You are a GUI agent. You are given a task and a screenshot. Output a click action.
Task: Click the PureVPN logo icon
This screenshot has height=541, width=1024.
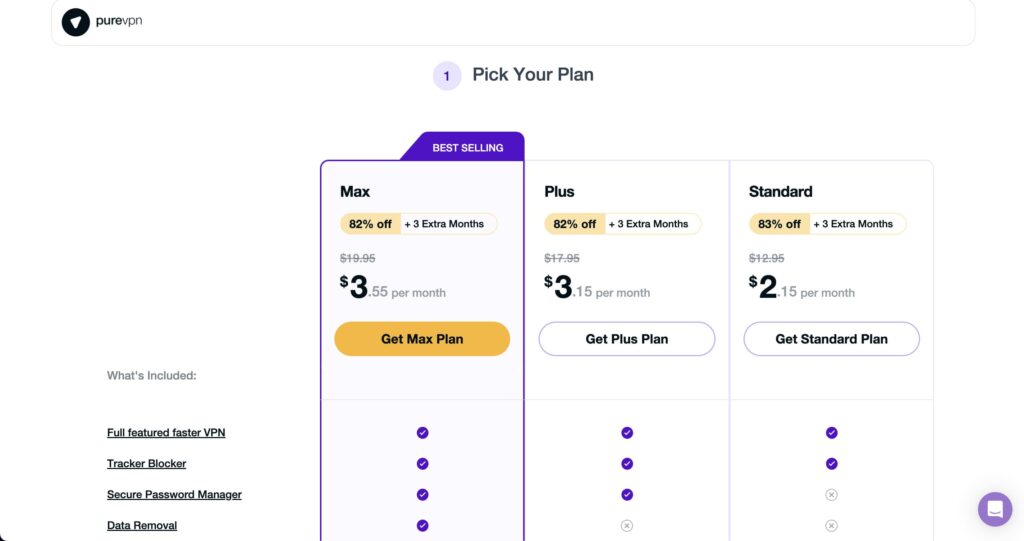76,22
